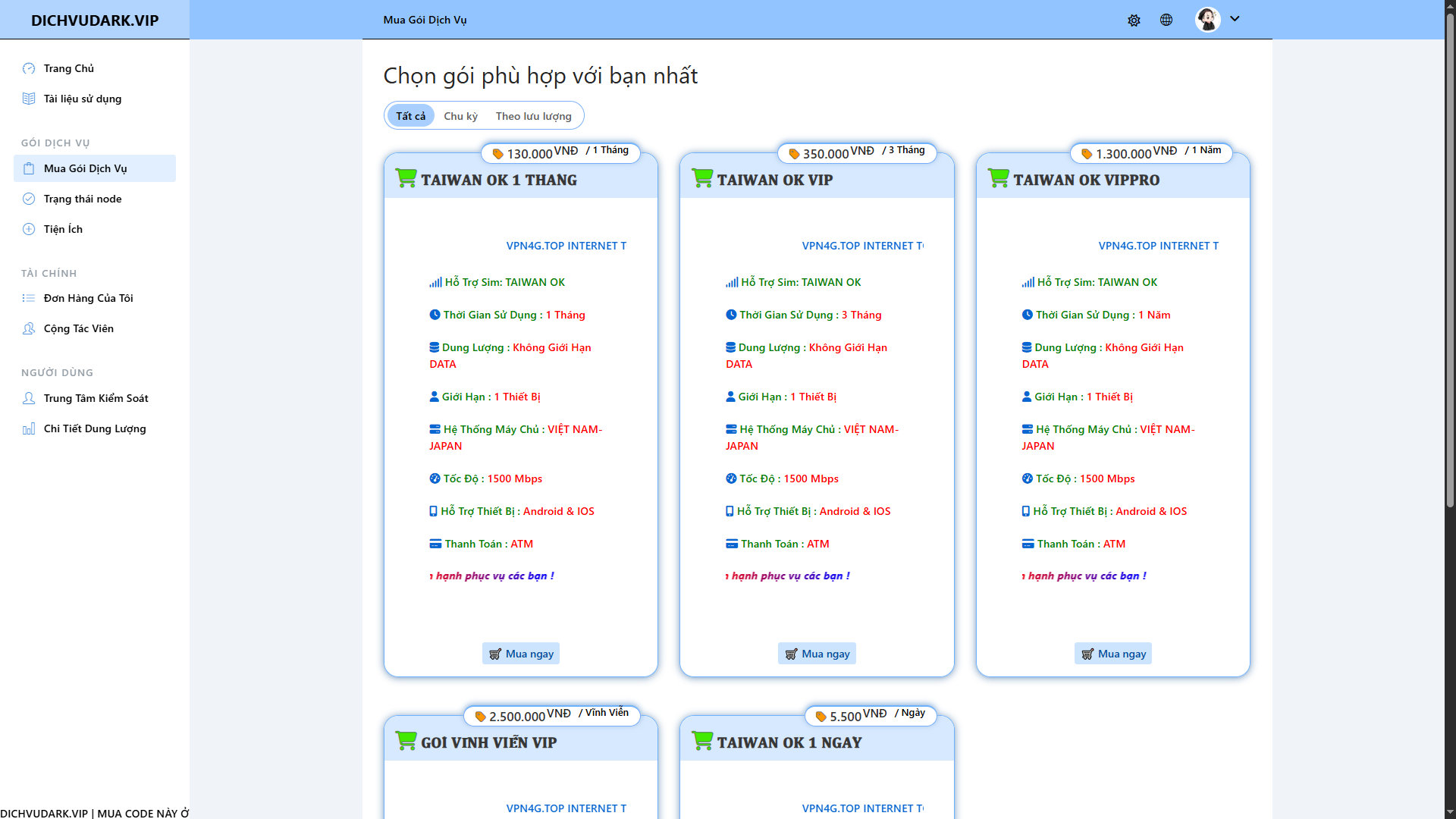This screenshot has height=819, width=1456.
Task: Click the Tiện Ích plus icon
Action: 29,229
